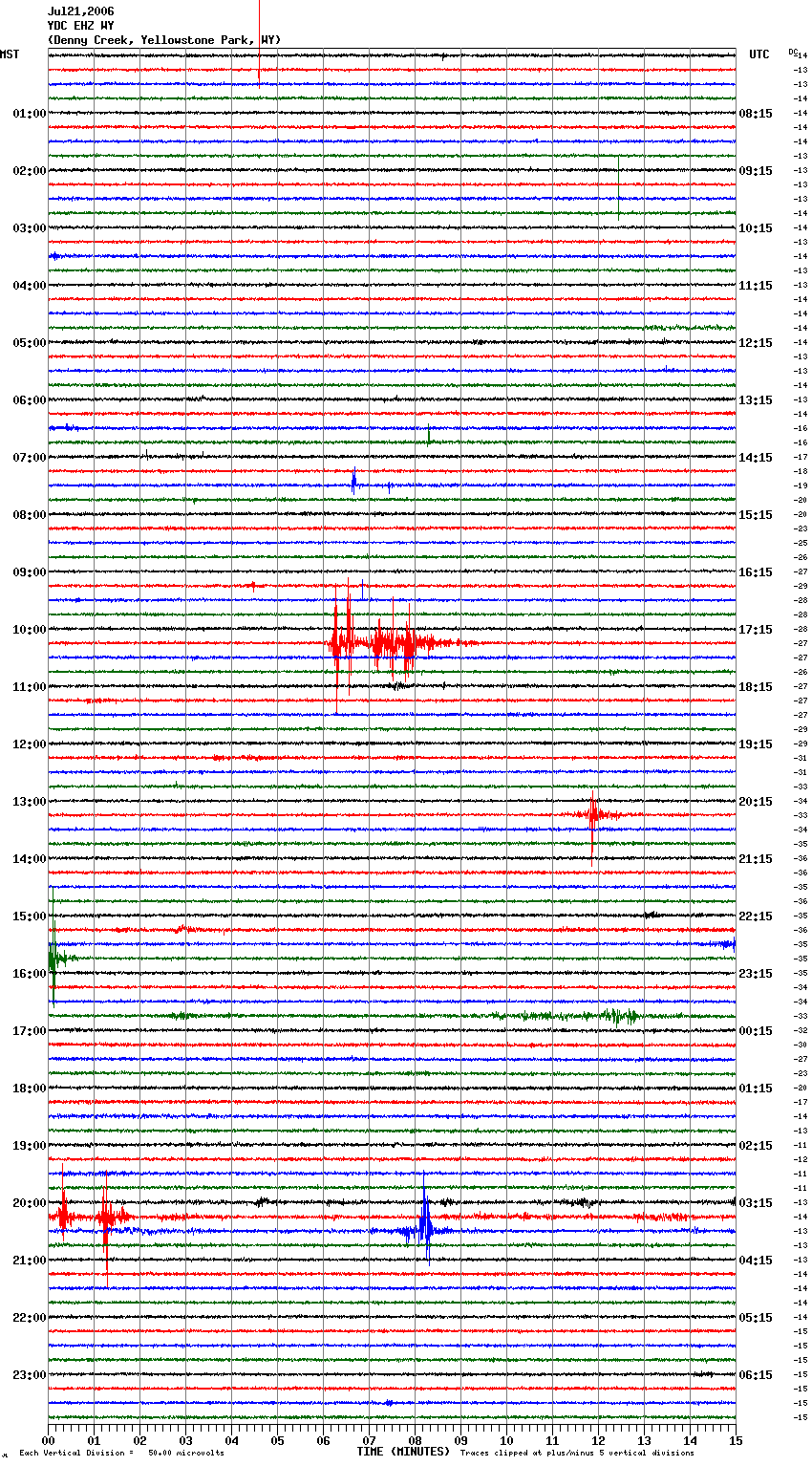The image size is (812, 1466).
Task: Click "(Denny Creek, Yellowstone Park, WY)" title
Action: coord(164,40)
